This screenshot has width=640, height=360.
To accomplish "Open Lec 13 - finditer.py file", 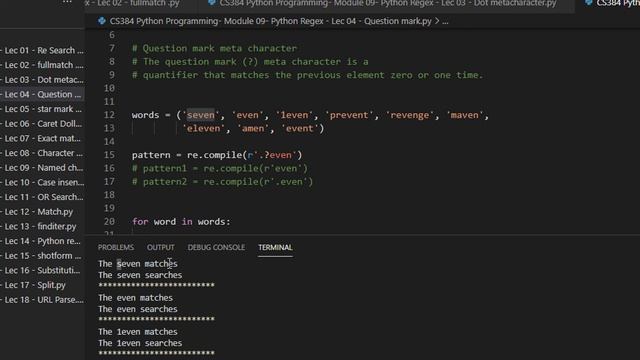I will point(42,227).
